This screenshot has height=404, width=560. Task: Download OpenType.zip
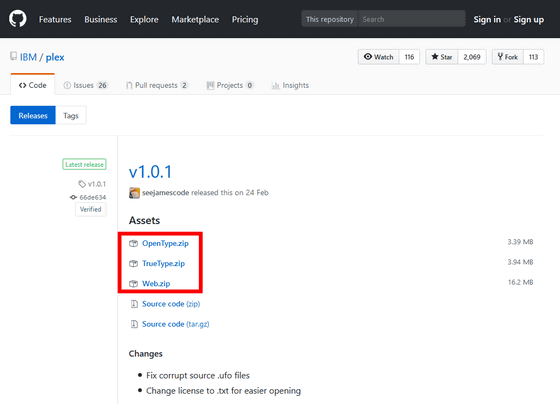(x=165, y=243)
